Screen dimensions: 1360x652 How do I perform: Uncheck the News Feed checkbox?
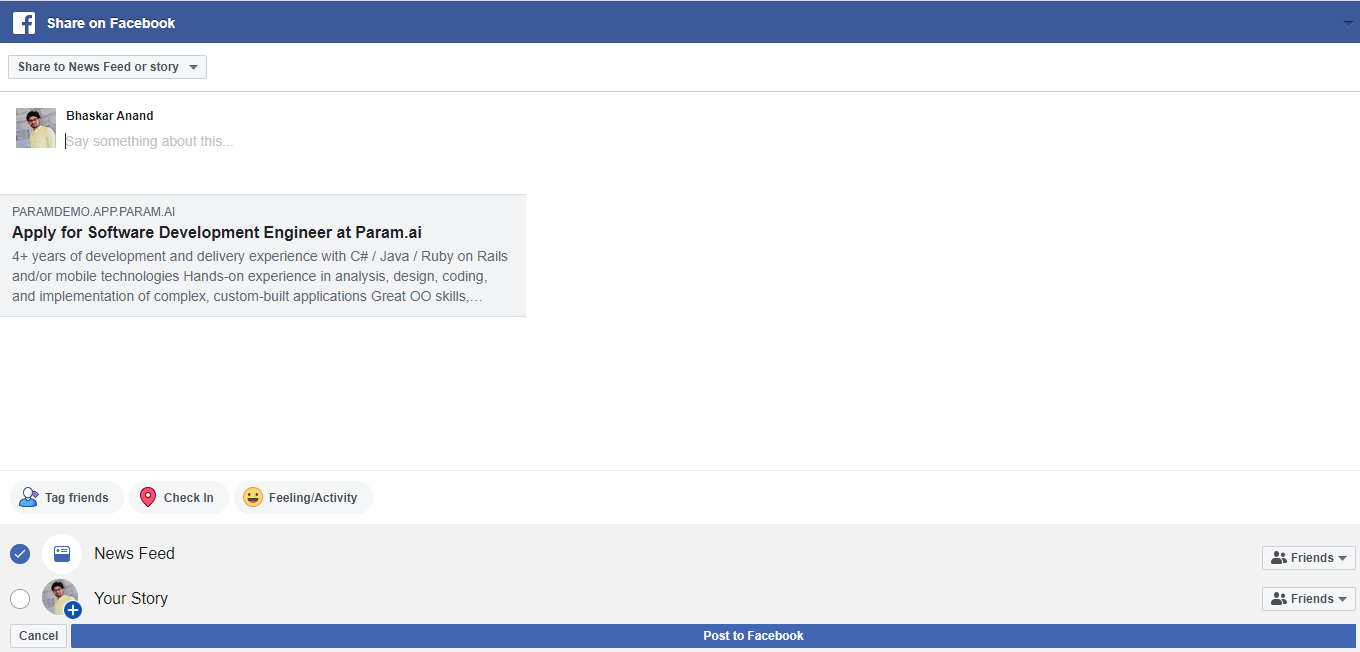20,554
